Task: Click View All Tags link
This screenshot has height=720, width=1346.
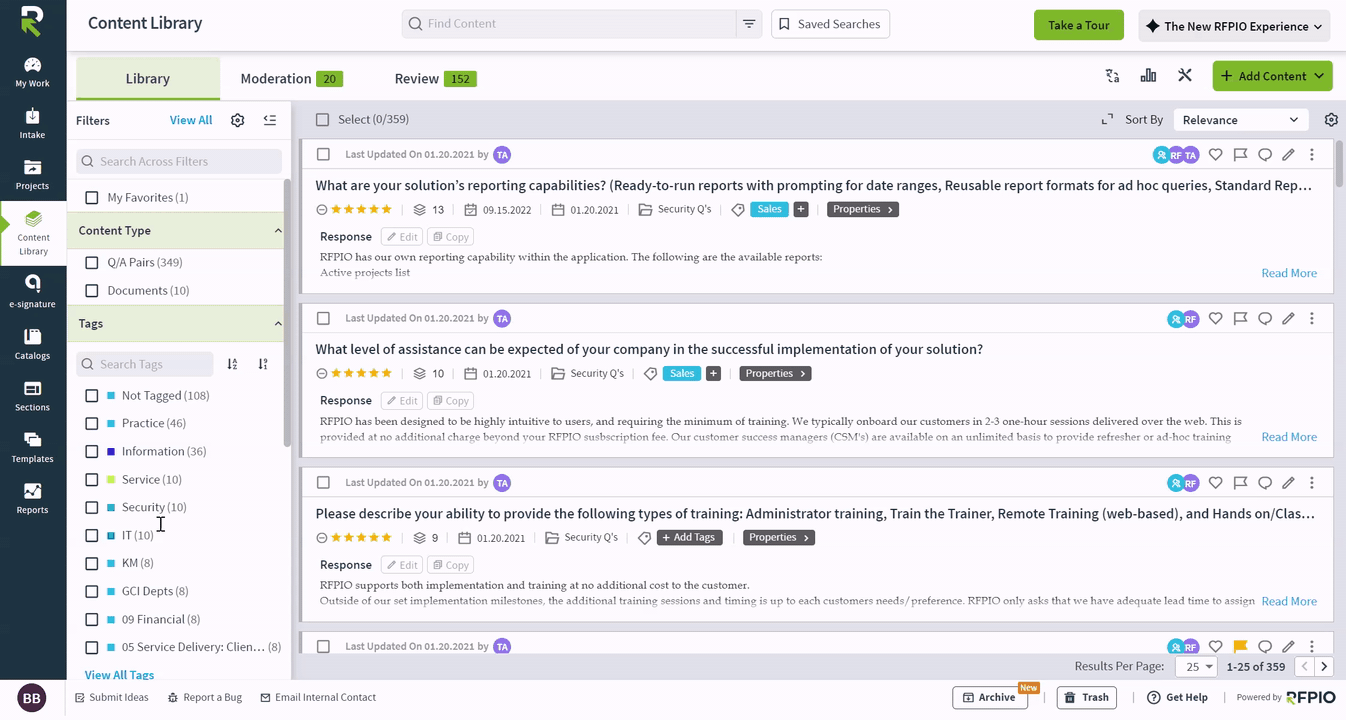Action: coord(119,675)
